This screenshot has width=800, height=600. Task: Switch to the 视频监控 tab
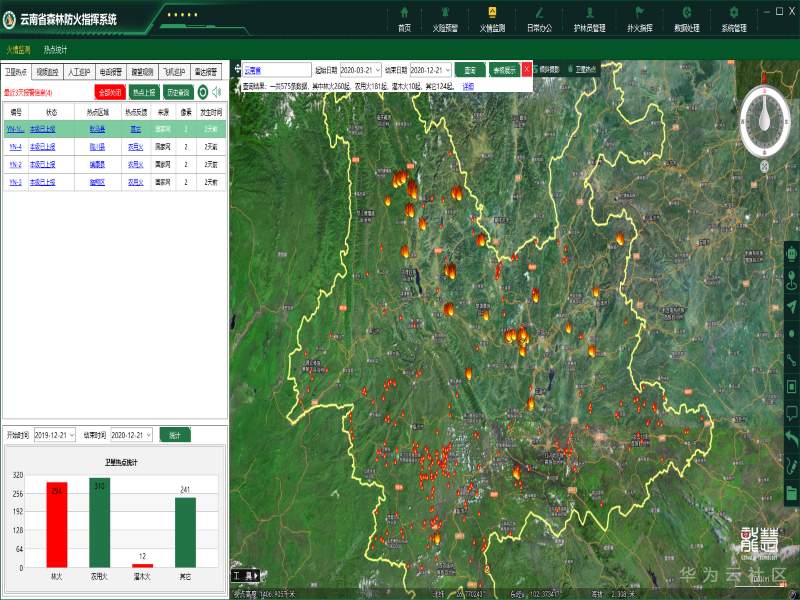coord(46,72)
